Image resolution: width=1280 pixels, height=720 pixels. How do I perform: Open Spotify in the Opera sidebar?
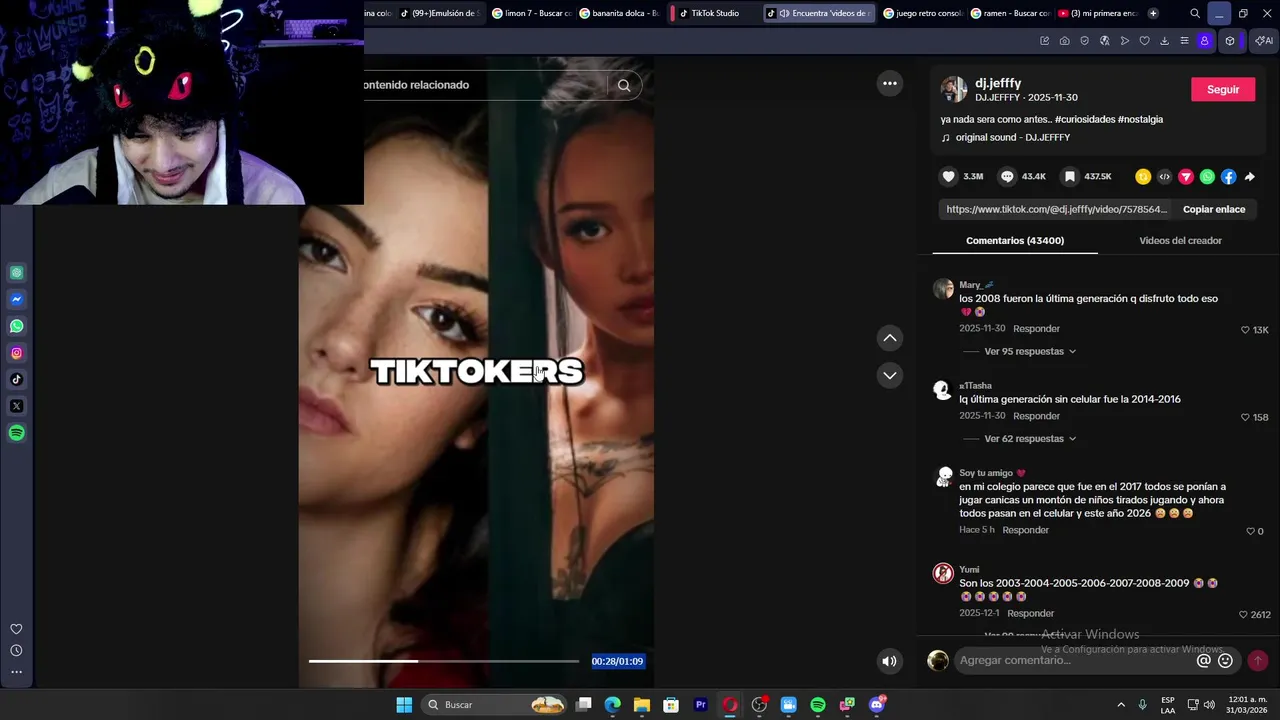(x=17, y=433)
